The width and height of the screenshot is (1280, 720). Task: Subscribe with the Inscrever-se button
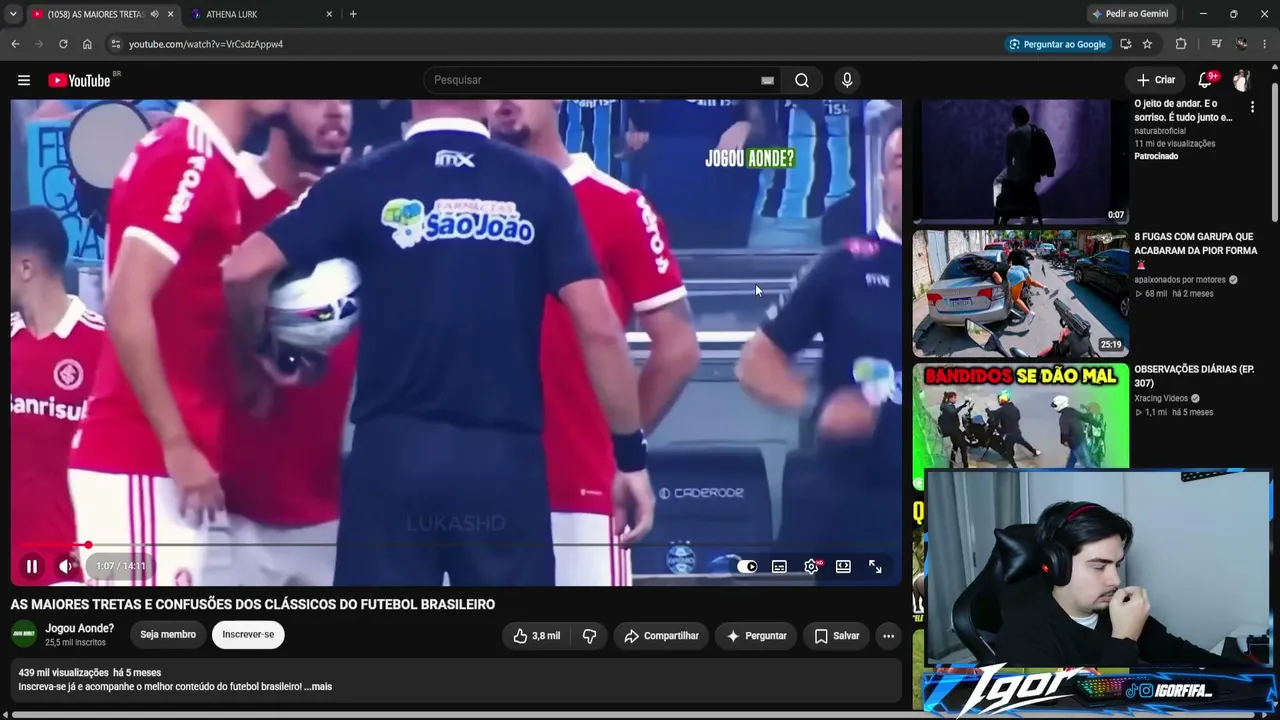click(x=248, y=635)
